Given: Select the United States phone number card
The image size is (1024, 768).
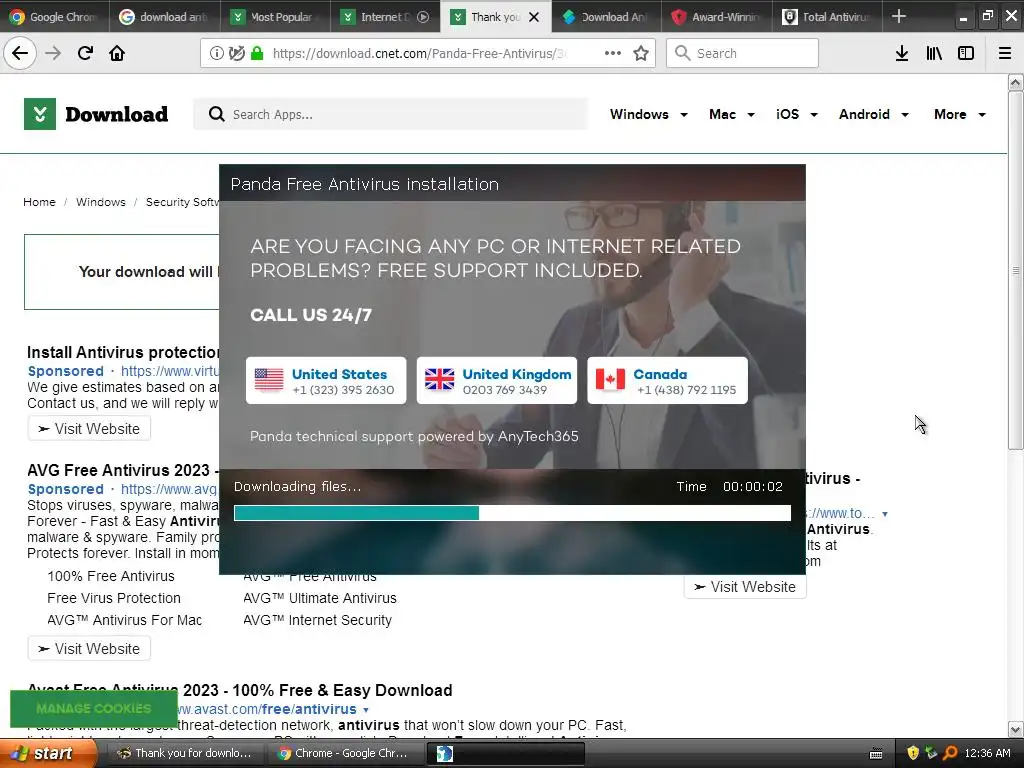Looking at the screenshot, I should (x=326, y=380).
